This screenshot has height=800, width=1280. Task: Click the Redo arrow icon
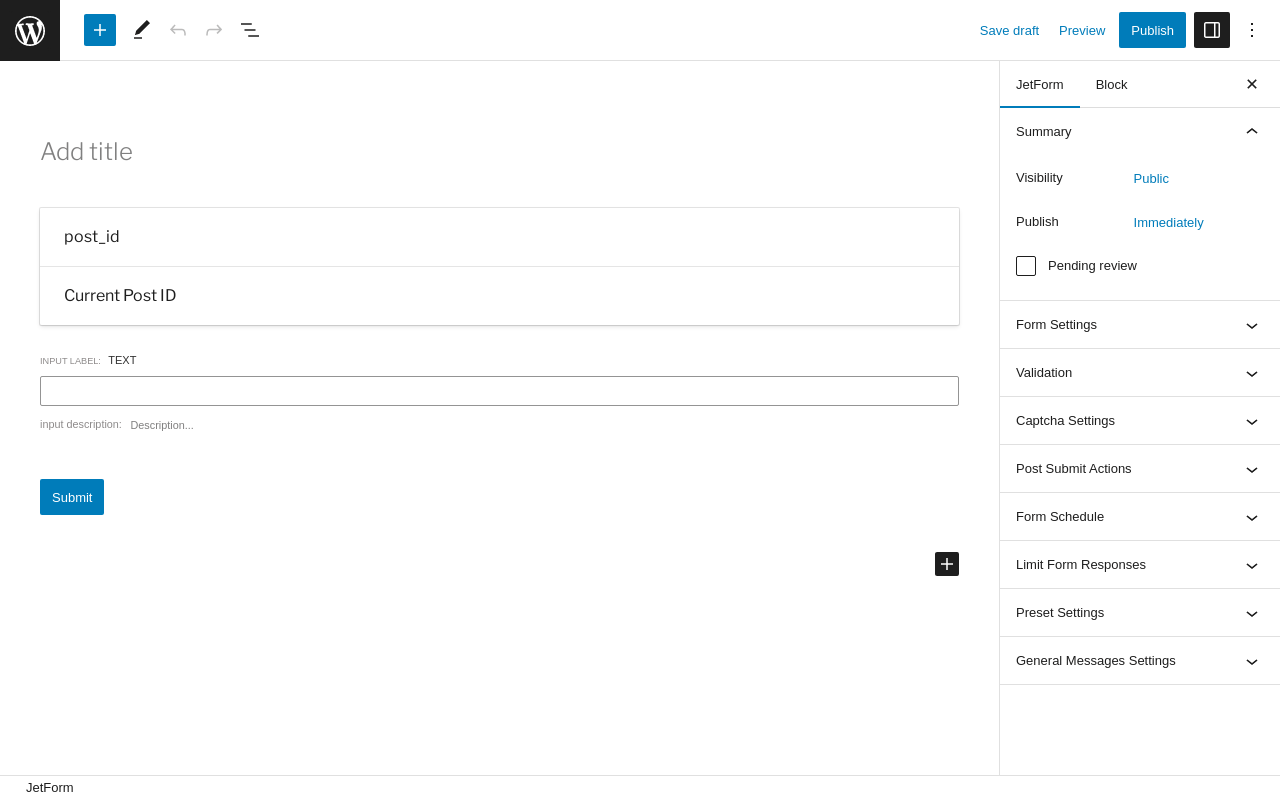(x=214, y=30)
